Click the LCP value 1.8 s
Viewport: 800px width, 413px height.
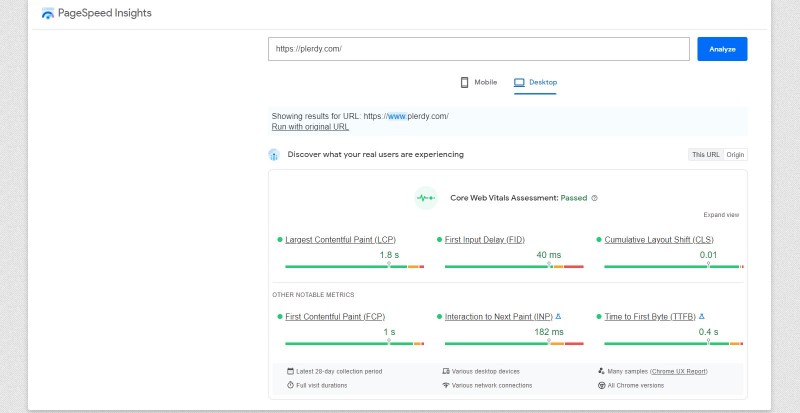coord(389,255)
